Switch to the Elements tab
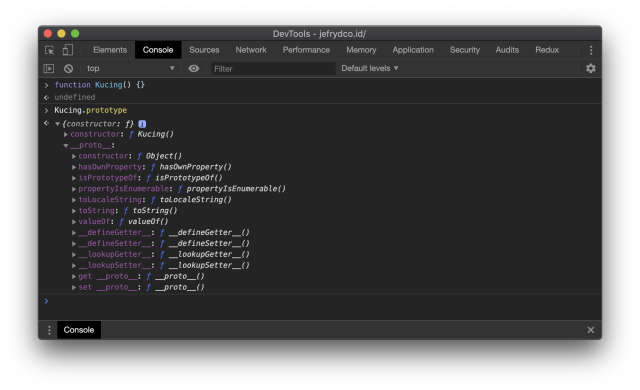The width and height of the screenshot is (640, 390). click(110, 50)
